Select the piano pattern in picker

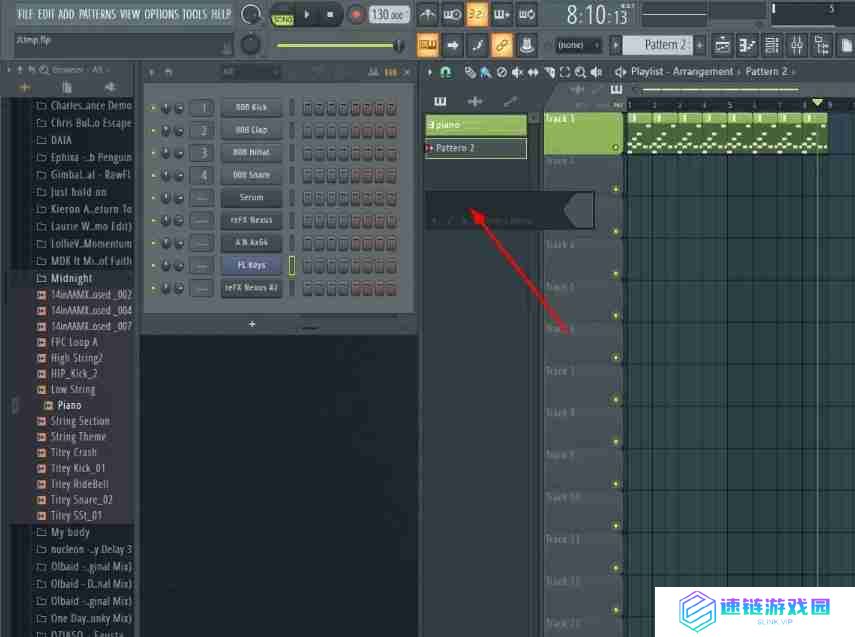(x=476, y=125)
